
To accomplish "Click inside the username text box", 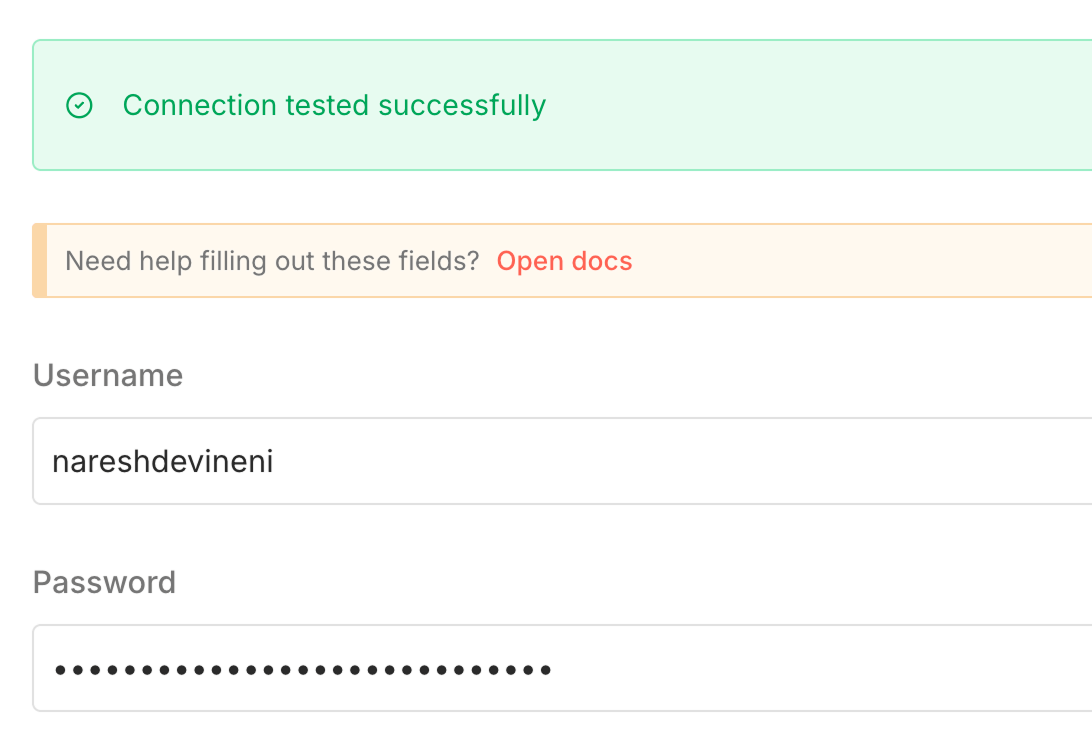I will (400, 461).
